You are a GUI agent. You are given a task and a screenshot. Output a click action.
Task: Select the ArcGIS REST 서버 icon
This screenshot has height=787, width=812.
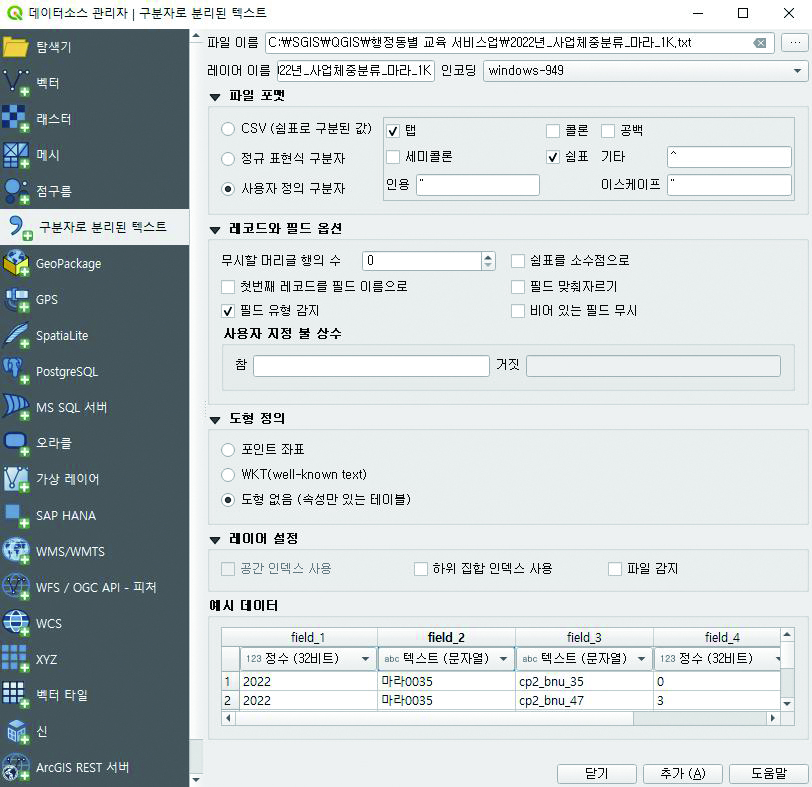[16, 767]
